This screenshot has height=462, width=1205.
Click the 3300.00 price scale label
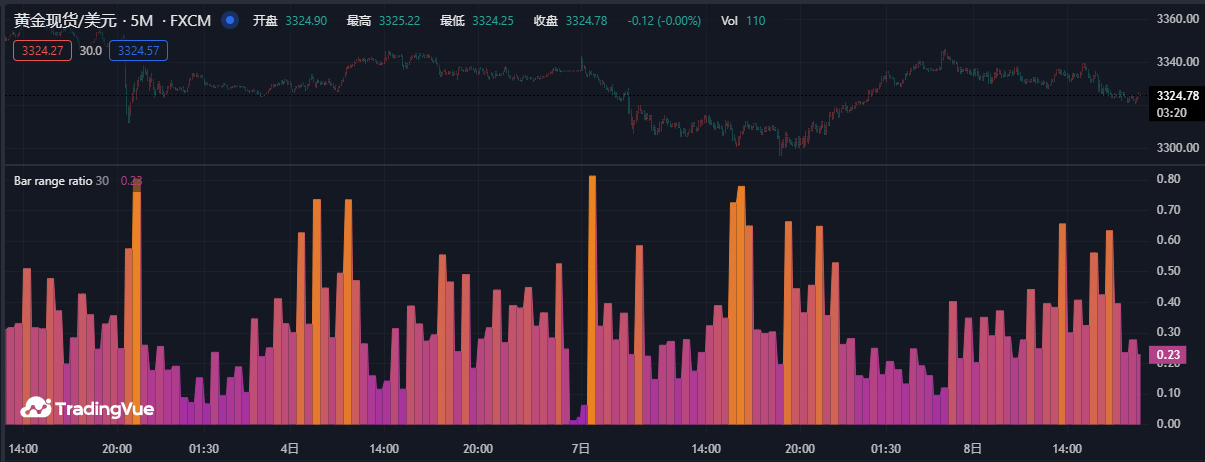point(1176,148)
